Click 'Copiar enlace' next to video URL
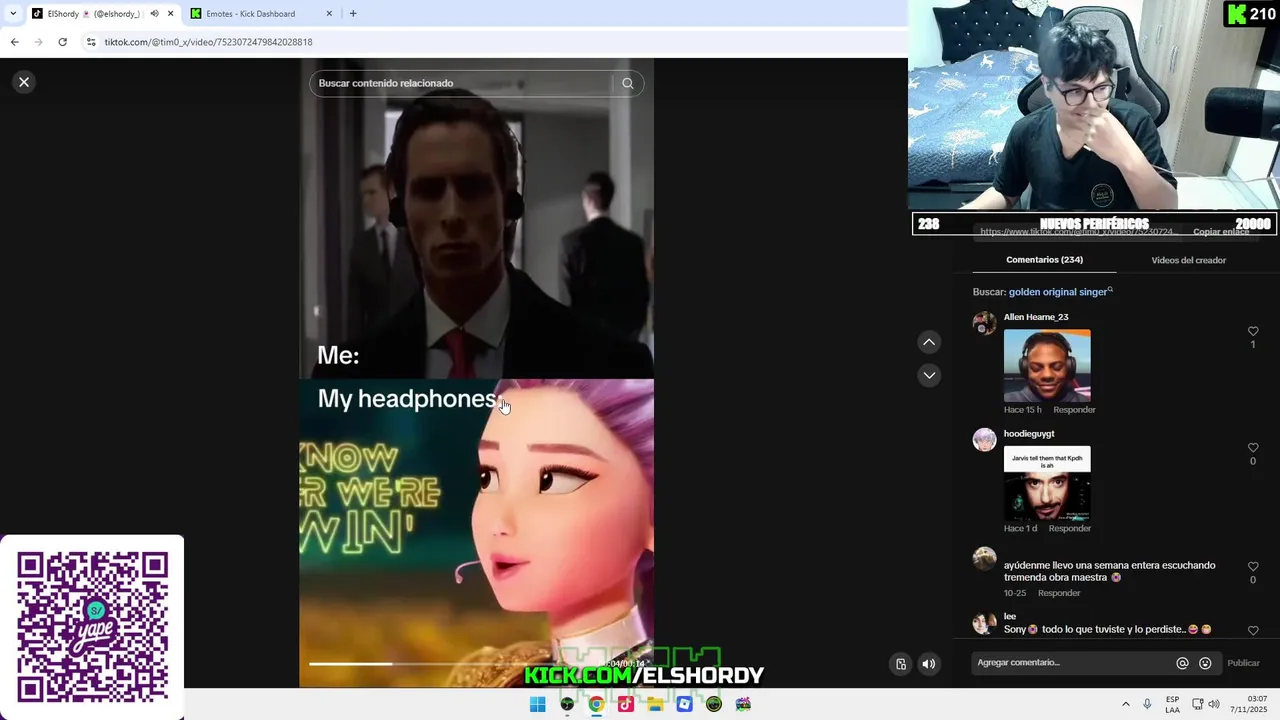 (x=1221, y=232)
